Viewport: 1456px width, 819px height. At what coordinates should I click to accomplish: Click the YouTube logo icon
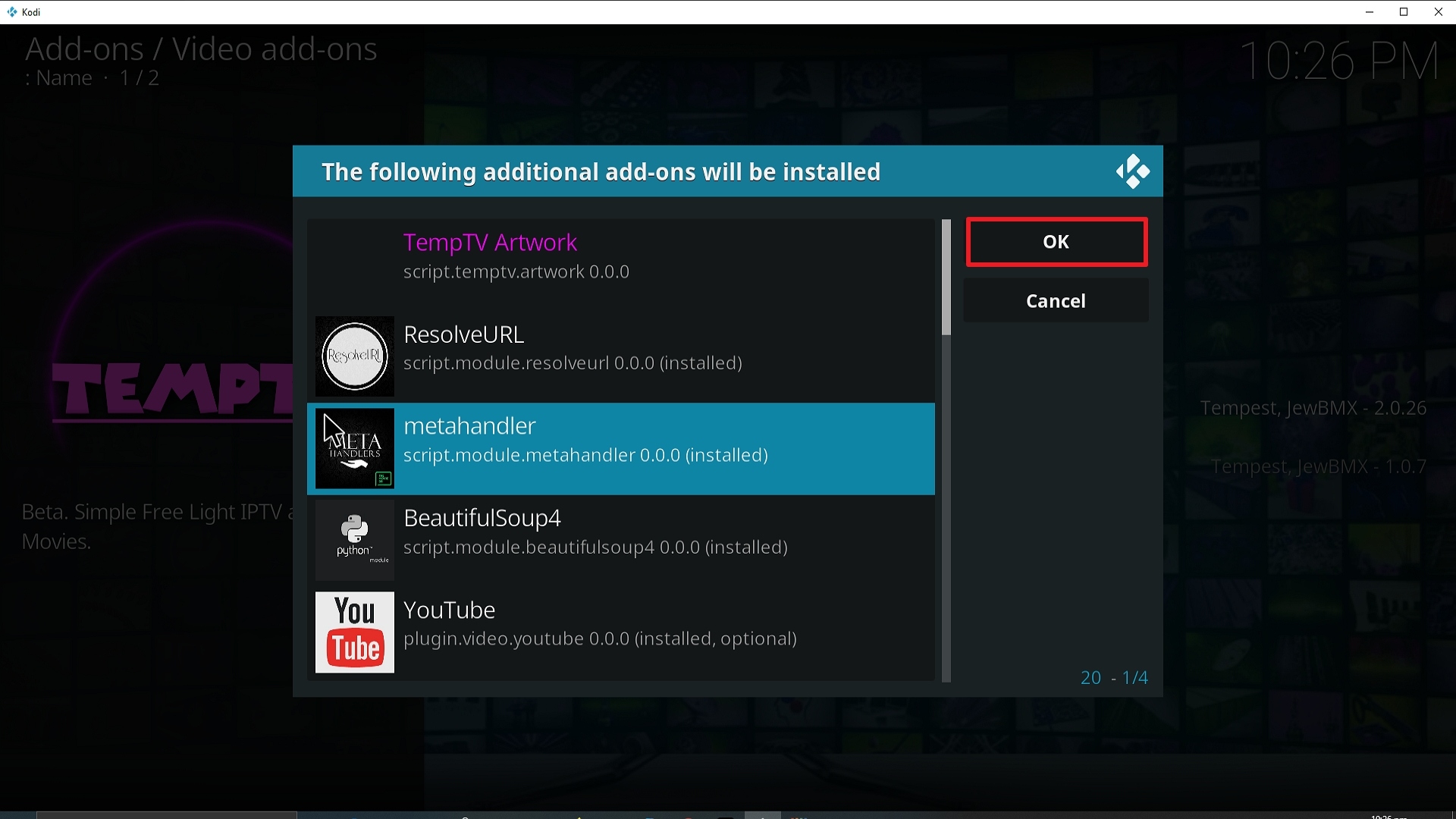tap(355, 632)
